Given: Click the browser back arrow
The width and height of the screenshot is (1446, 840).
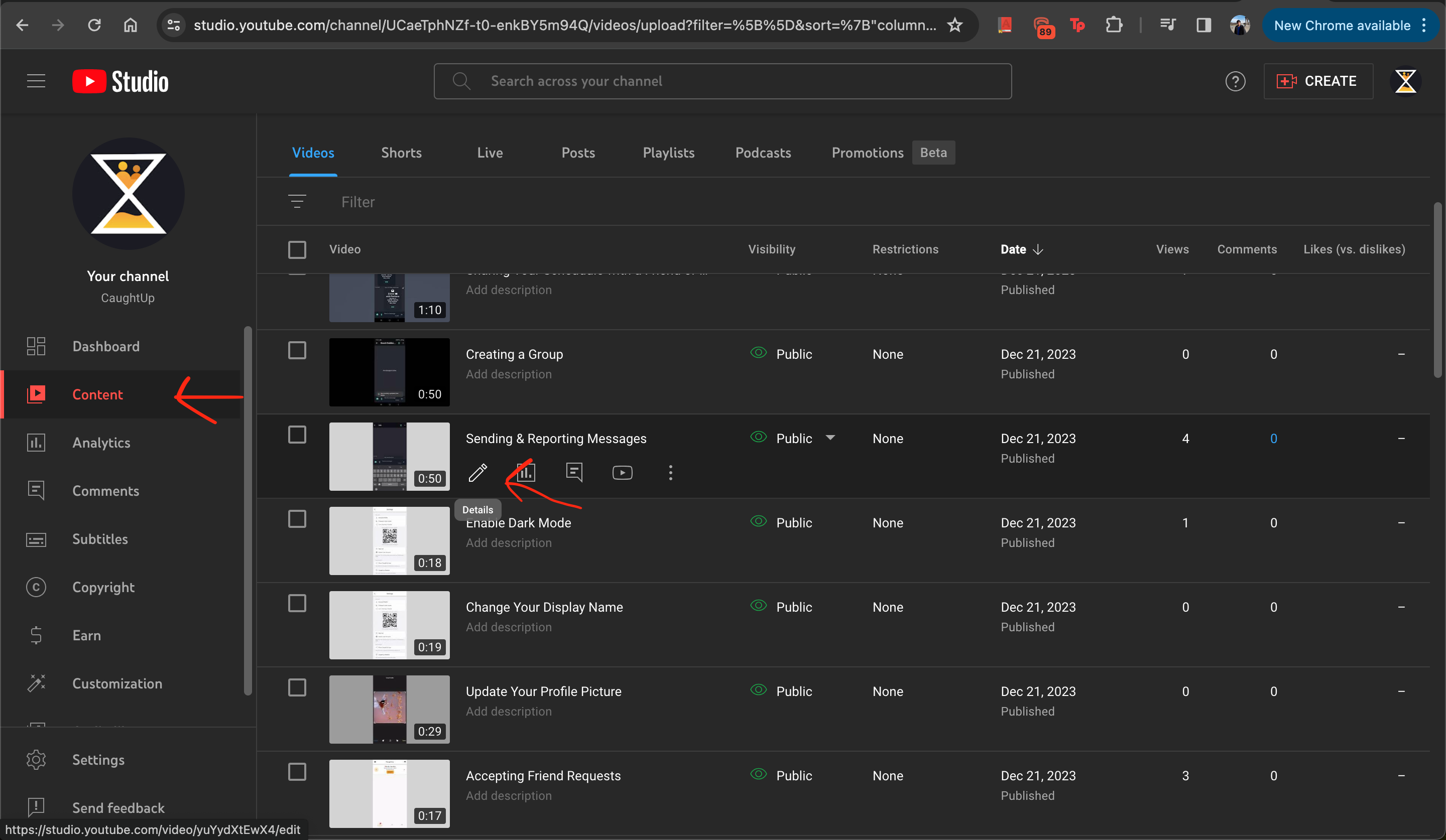Looking at the screenshot, I should click(x=23, y=25).
